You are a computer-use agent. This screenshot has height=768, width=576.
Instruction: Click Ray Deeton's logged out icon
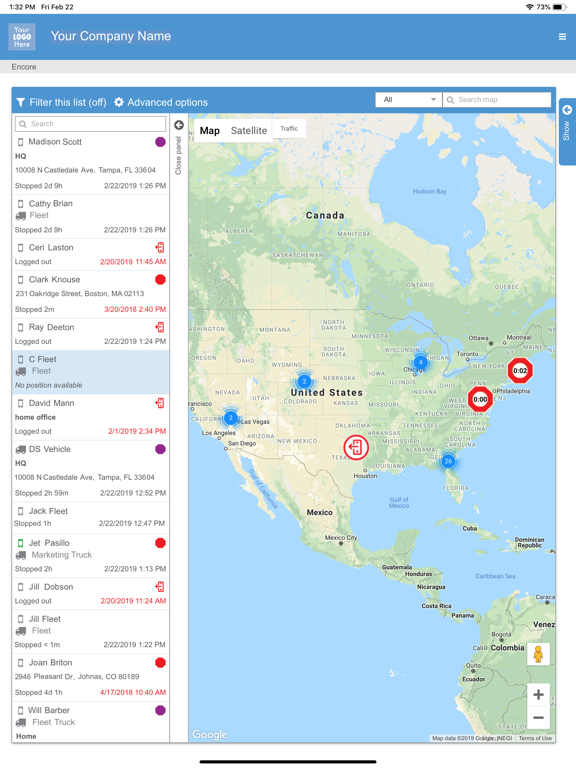160,327
